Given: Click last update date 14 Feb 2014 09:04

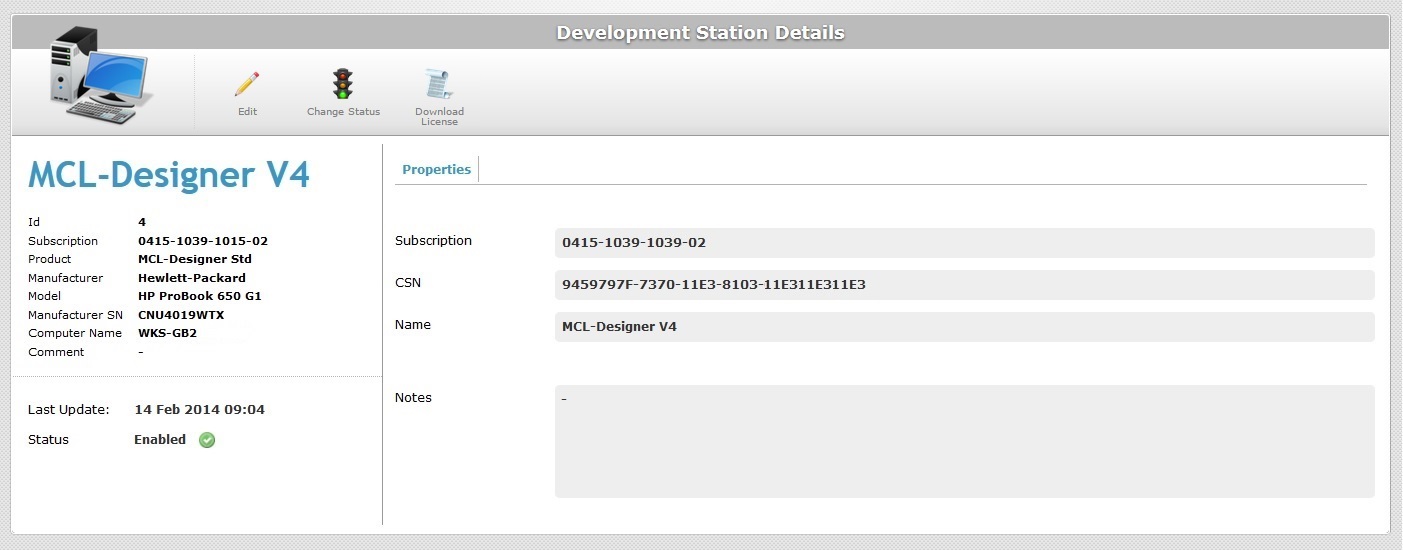Looking at the screenshot, I should (200, 410).
